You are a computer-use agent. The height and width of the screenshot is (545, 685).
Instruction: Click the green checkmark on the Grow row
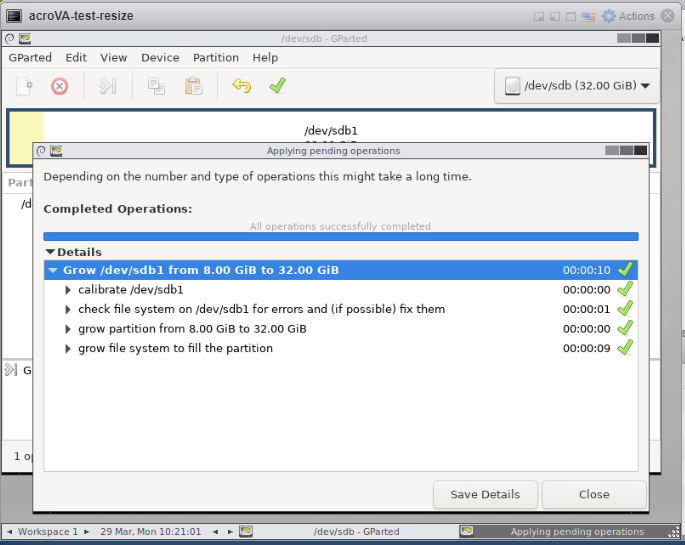tap(625, 269)
